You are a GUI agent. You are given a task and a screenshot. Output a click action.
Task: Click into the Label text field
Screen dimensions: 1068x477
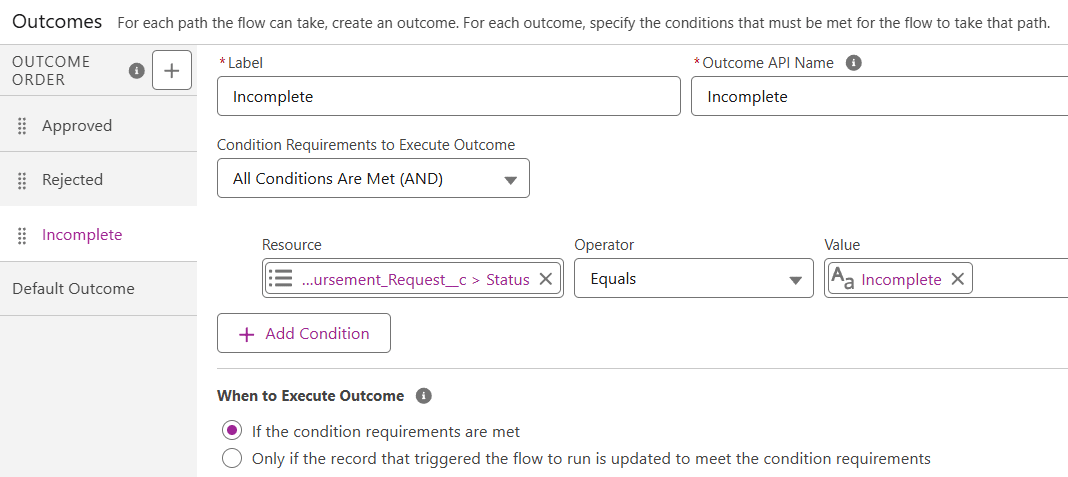[448, 97]
